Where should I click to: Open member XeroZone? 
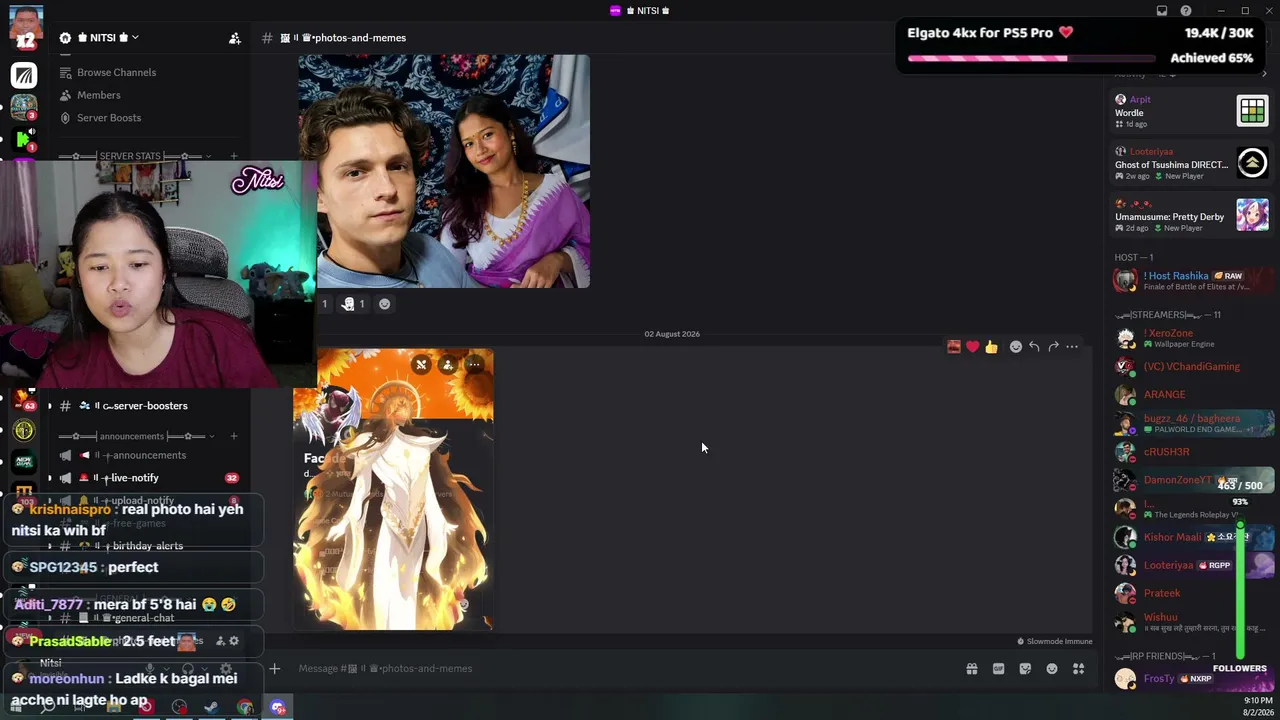(x=1191, y=338)
